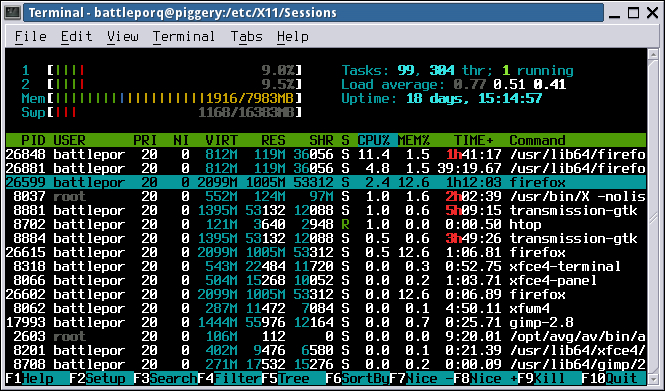
Task: Sort by the SHR column header
Action: point(321,140)
